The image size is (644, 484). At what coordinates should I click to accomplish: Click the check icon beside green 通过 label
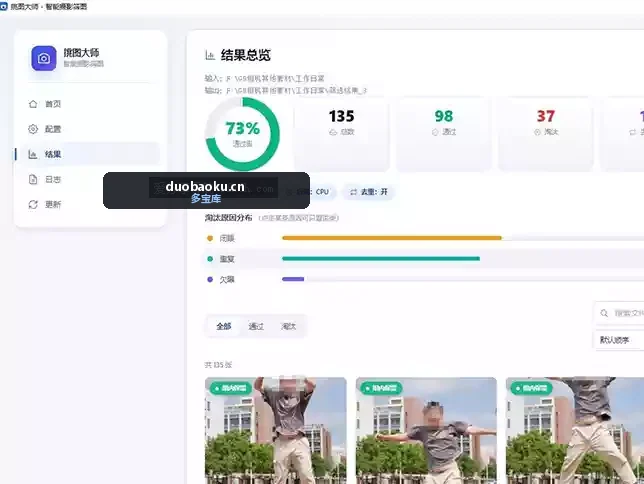pos(435,132)
